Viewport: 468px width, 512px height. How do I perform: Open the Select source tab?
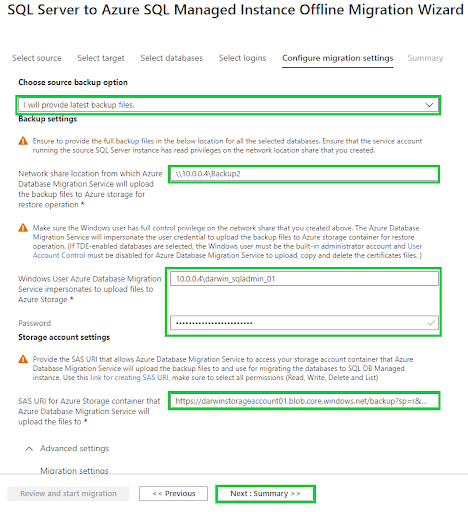click(x=37, y=58)
